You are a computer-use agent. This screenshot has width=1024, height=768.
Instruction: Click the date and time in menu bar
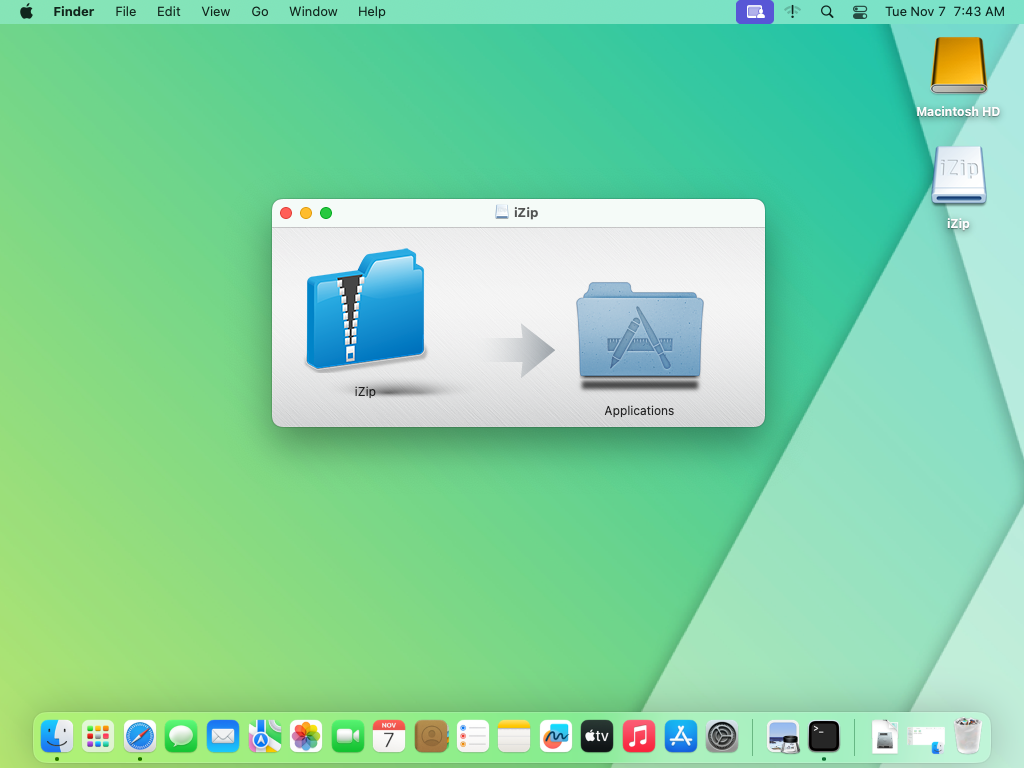click(944, 12)
